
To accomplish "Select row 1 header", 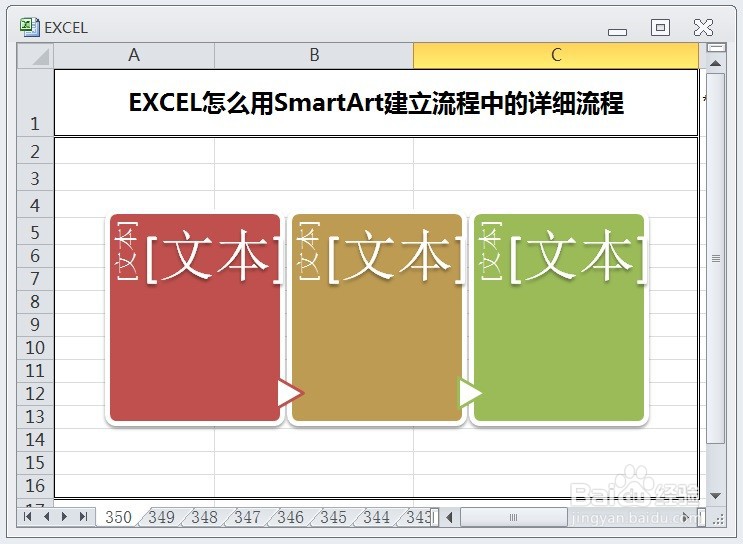I will (36, 103).
